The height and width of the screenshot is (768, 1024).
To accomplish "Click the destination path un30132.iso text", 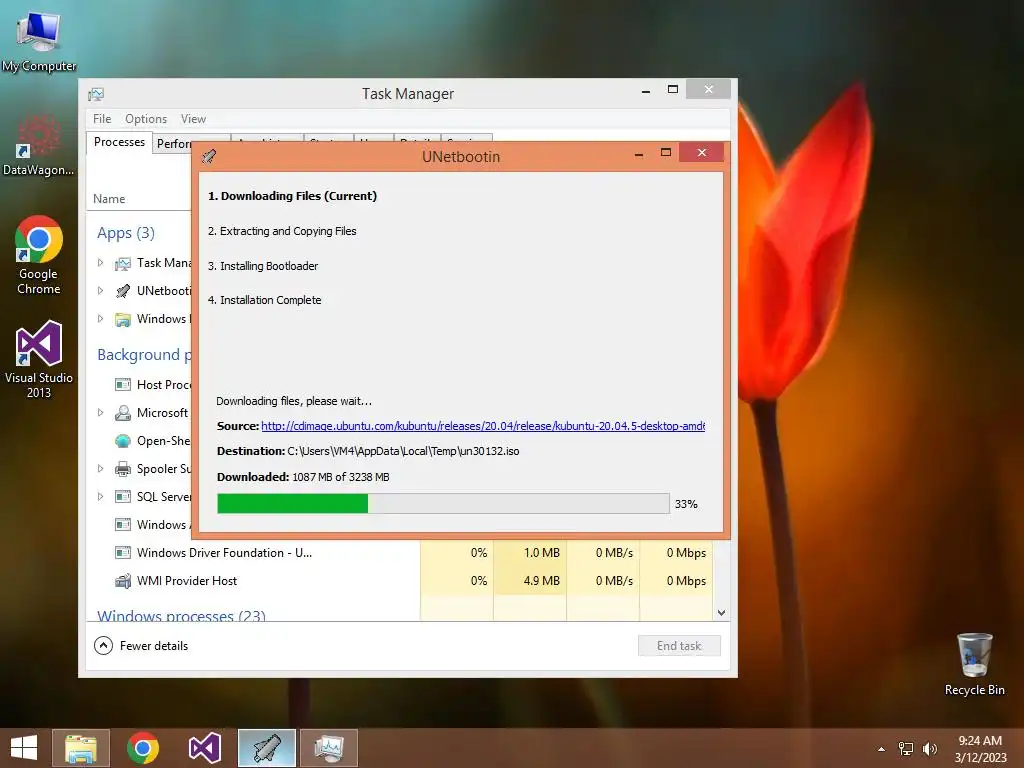I will pos(404,451).
